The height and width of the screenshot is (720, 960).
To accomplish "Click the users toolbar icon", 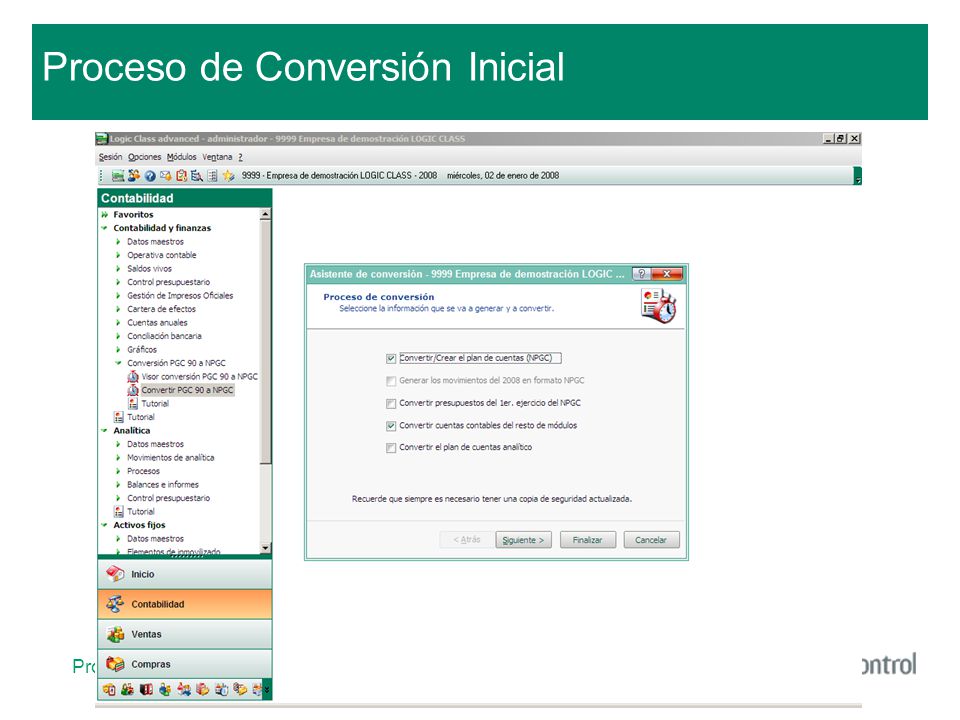I will [x=134, y=176].
